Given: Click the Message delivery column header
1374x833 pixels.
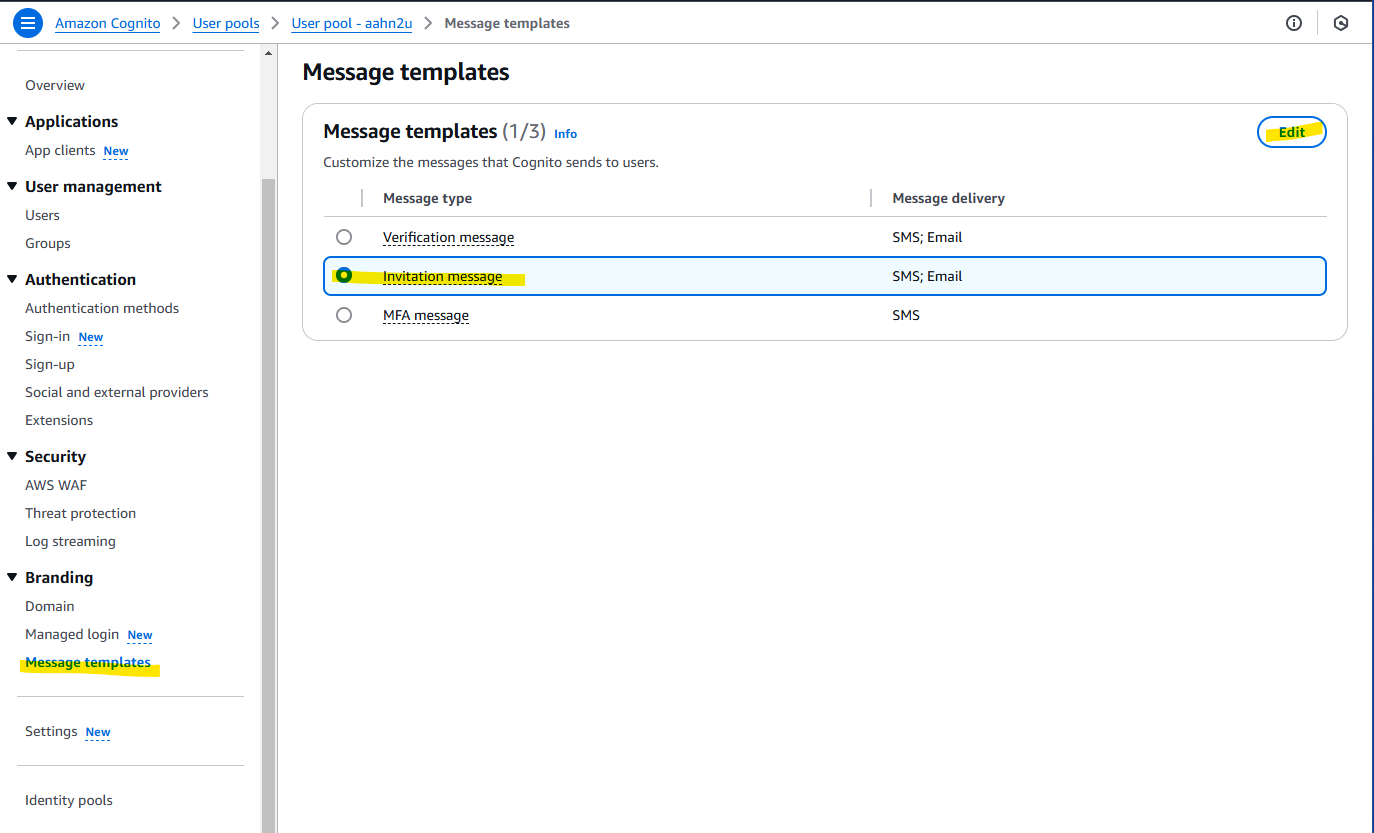Looking at the screenshot, I should [x=948, y=198].
